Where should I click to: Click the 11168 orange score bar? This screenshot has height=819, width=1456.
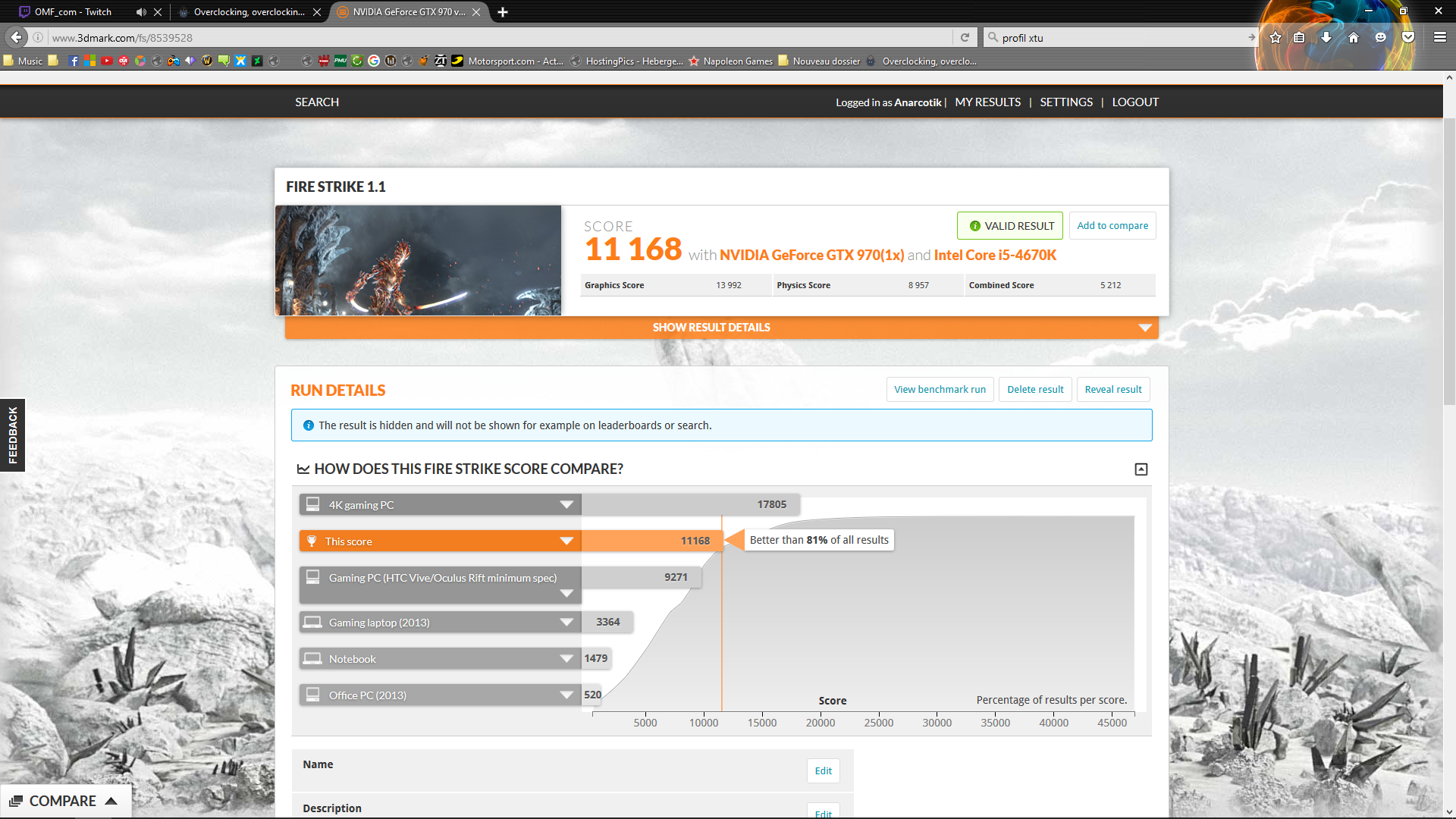(651, 541)
